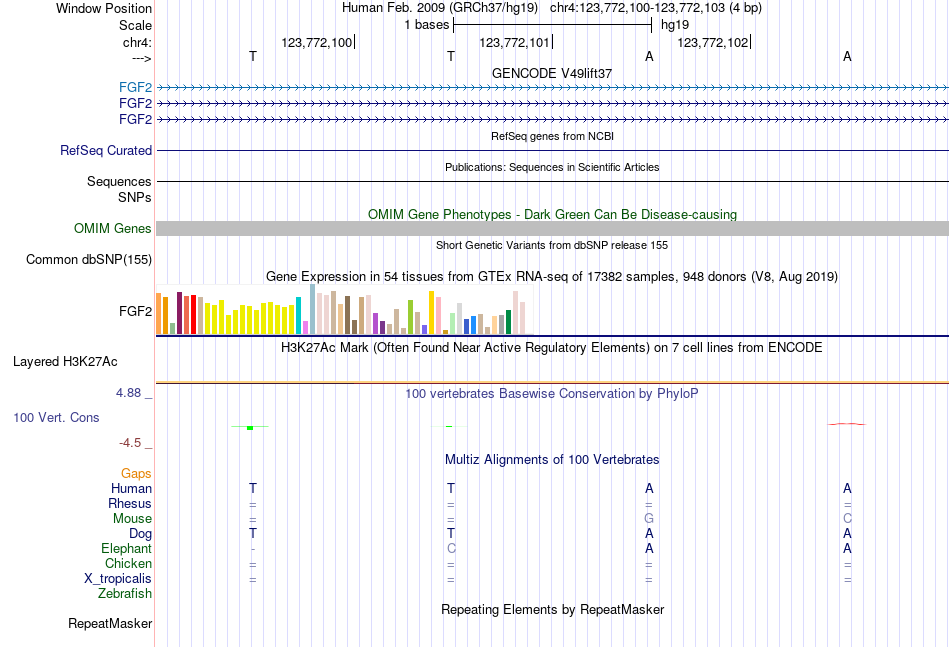Click the -4.5 PhyloP lower limit value
Screen dimensions: 950x647
[130, 443]
